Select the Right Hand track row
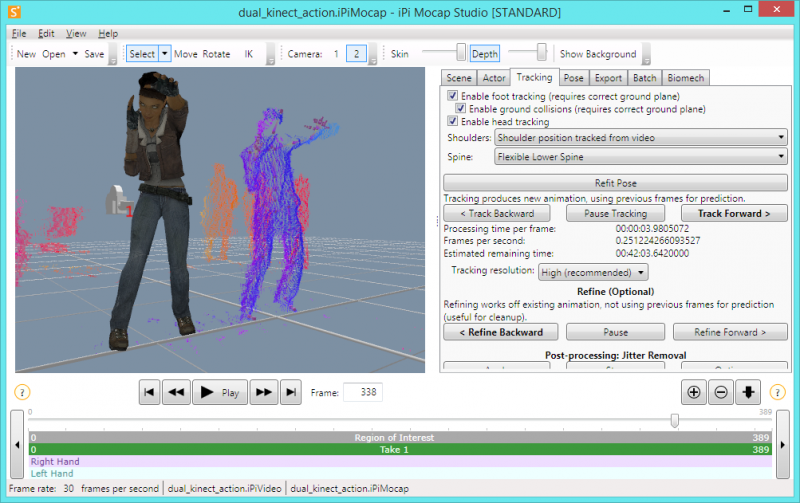 tap(400, 461)
